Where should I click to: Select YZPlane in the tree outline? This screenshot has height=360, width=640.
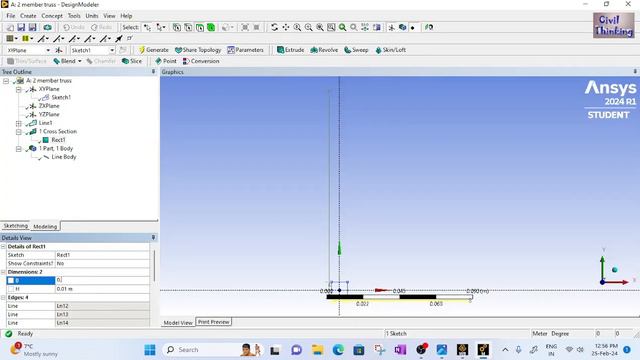pos(49,115)
